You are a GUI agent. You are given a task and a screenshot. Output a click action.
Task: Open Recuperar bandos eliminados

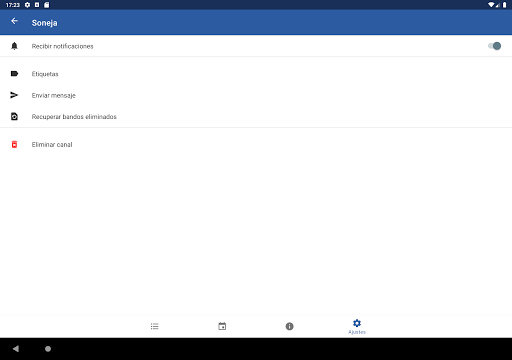256,117
